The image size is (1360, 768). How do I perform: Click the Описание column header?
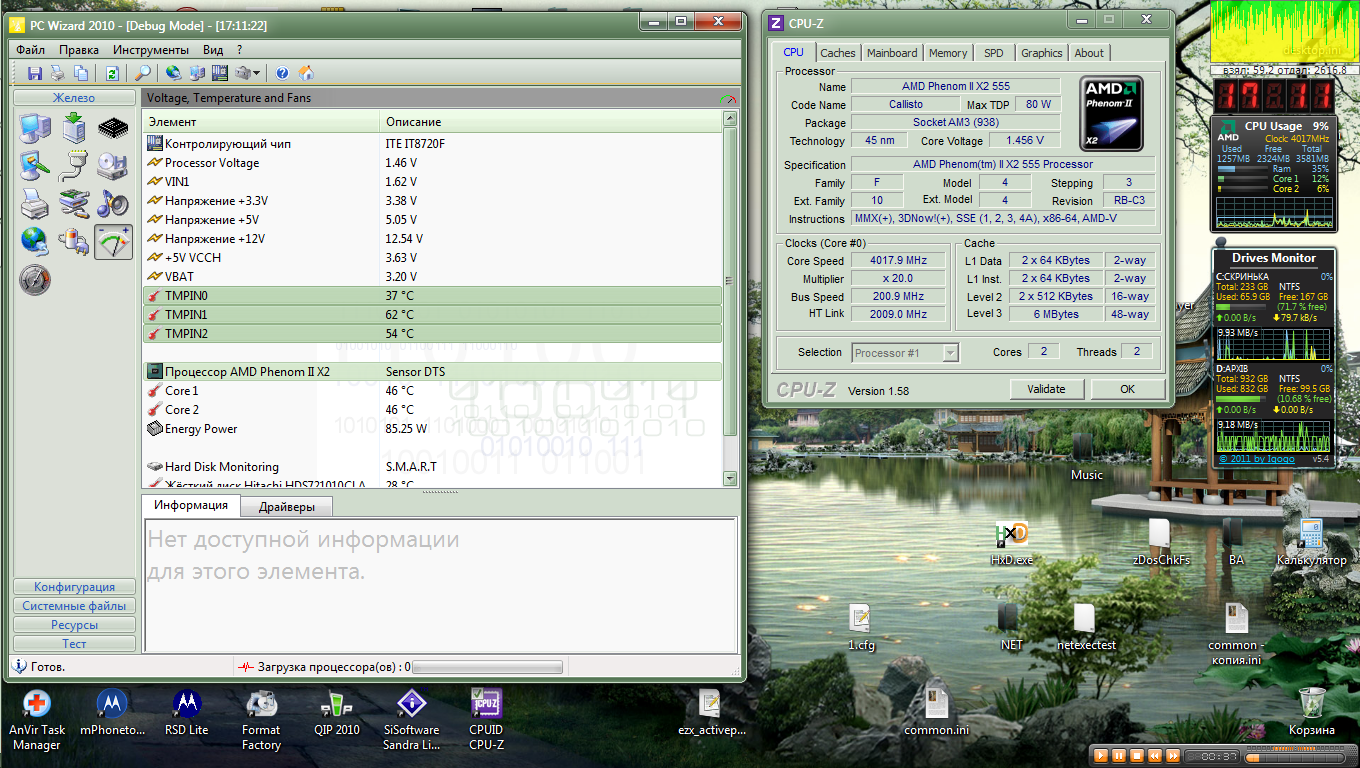point(551,122)
